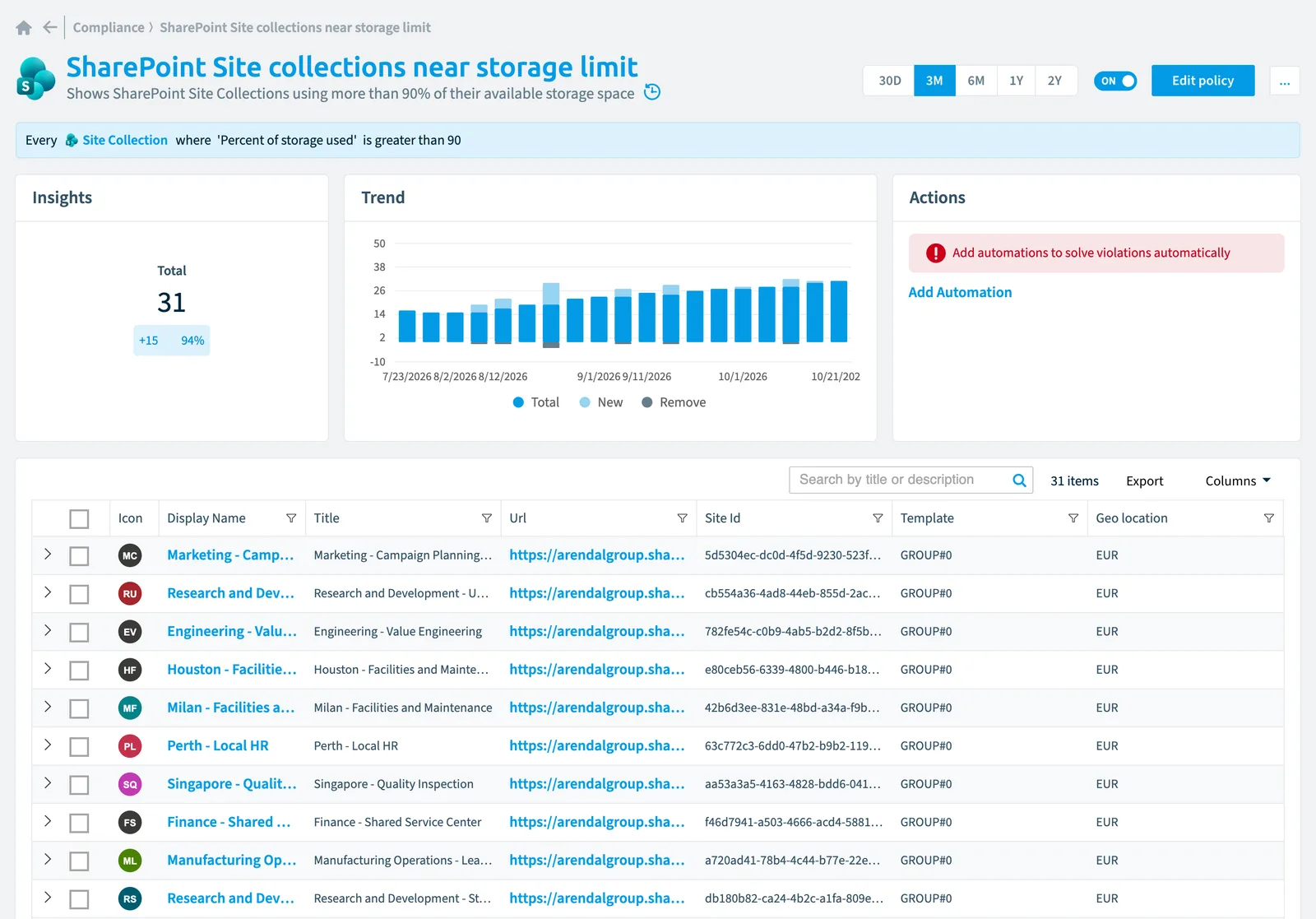This screenshot has height=919, width=1316.
Task: Open the Columns dropdown
Action: click(1238, 481)
